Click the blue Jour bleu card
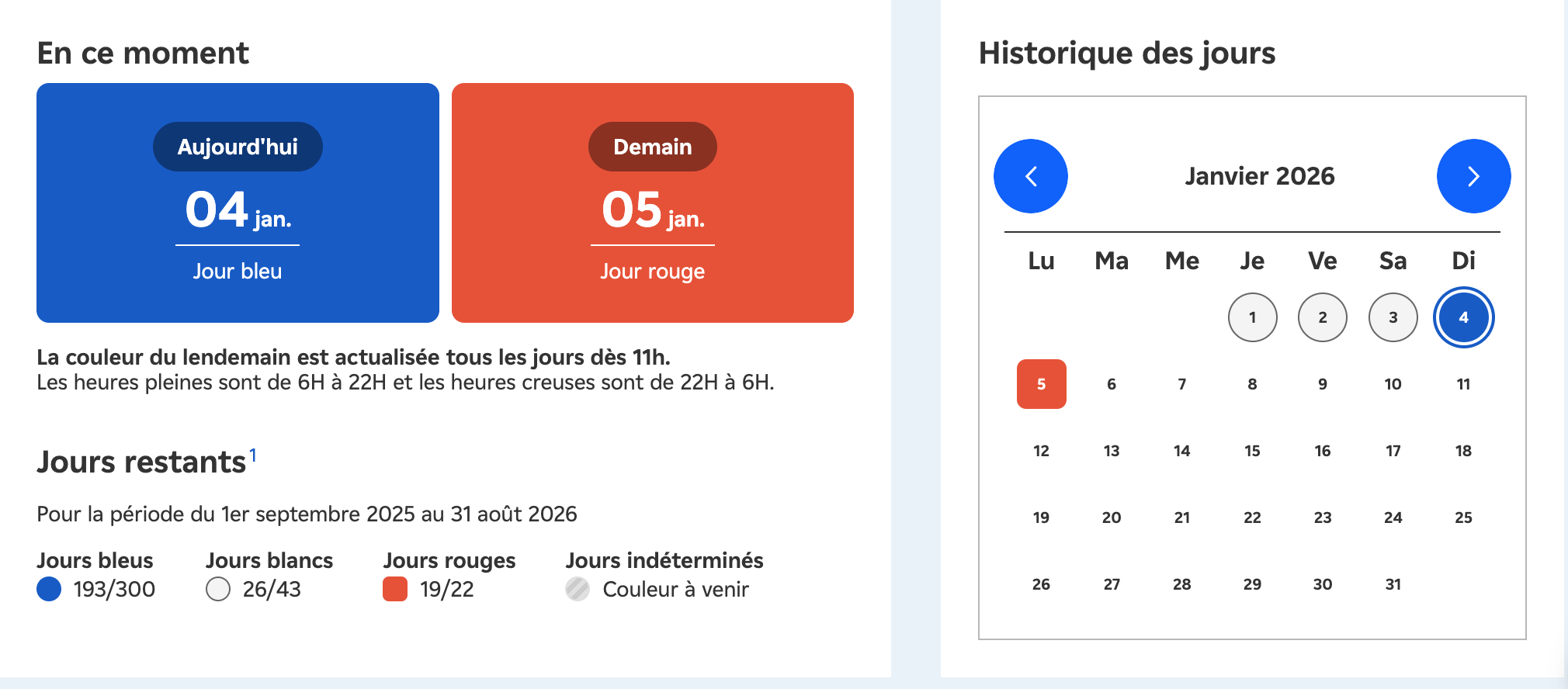This screenshot has width=1568, height=689. coord(238,202)
